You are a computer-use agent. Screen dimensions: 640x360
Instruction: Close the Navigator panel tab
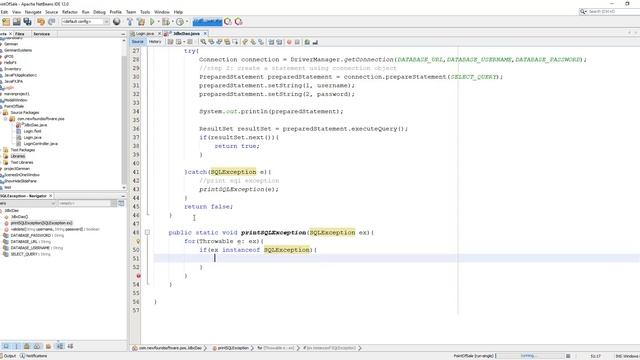tap(51, 196)
